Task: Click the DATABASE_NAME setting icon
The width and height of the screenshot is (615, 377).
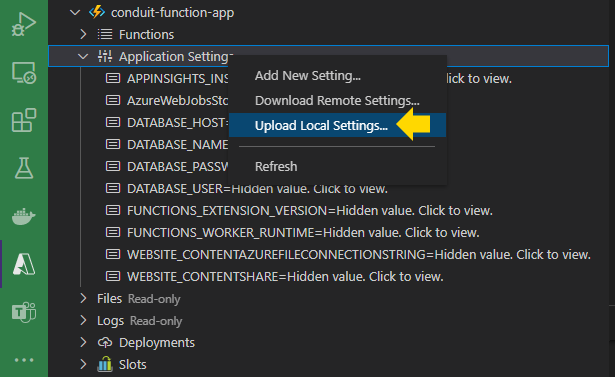Action: click(x=113, y=144)
